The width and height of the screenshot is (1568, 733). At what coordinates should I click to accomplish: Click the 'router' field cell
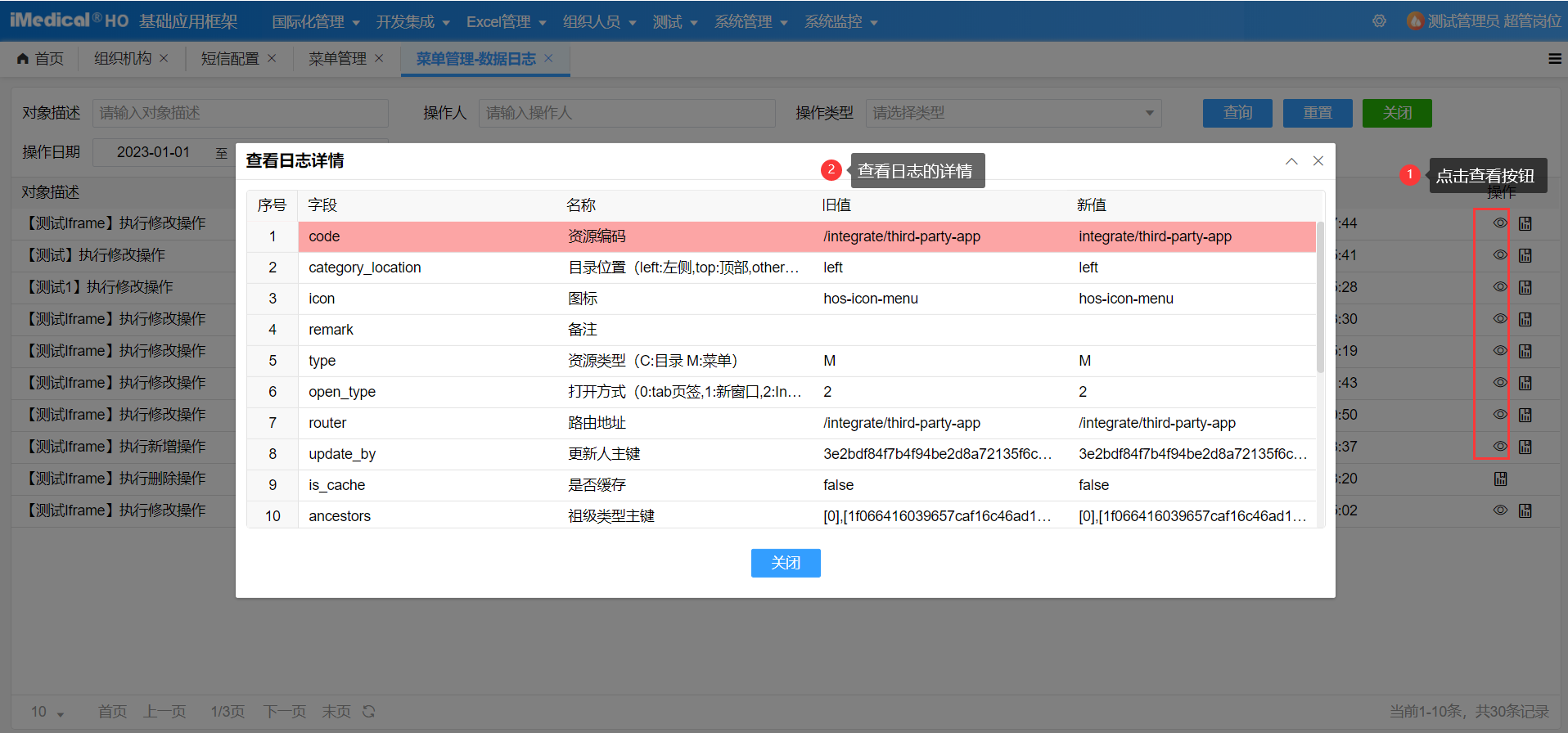click(x=327, y=423)
